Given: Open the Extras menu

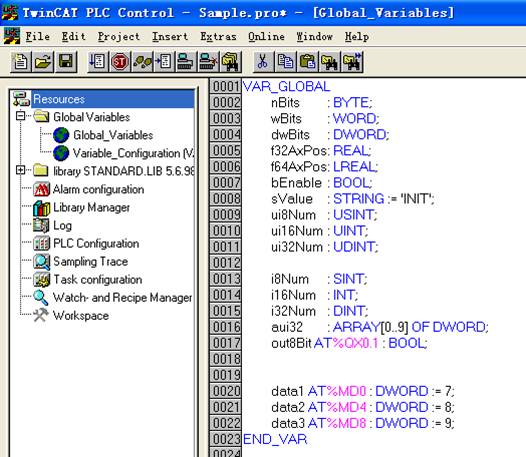Looking at the screenshot, I should (218, 36).
